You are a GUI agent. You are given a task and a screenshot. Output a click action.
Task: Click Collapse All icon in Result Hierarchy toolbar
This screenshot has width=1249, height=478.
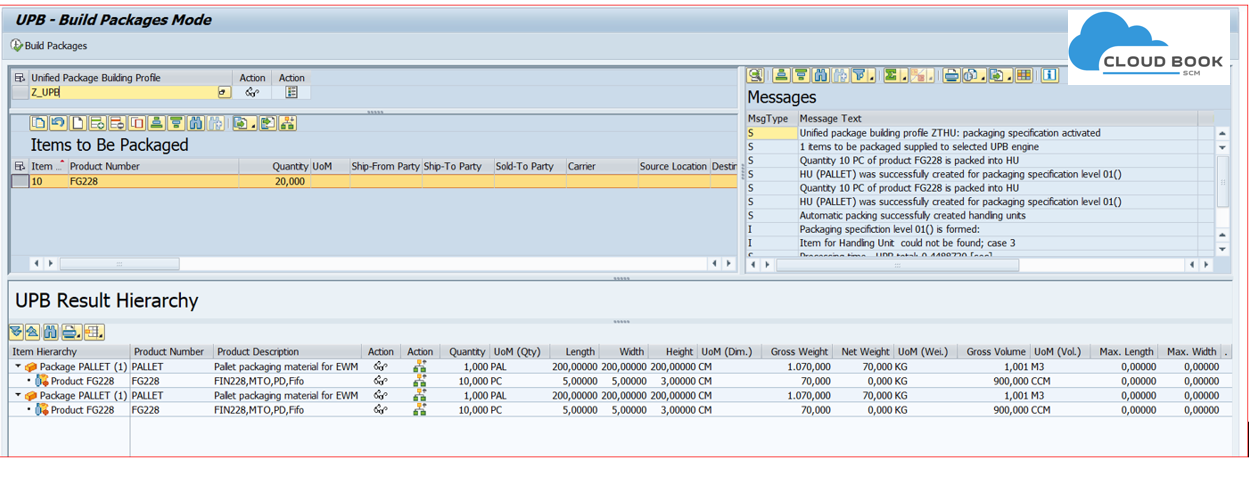click(x=33, y=332)
